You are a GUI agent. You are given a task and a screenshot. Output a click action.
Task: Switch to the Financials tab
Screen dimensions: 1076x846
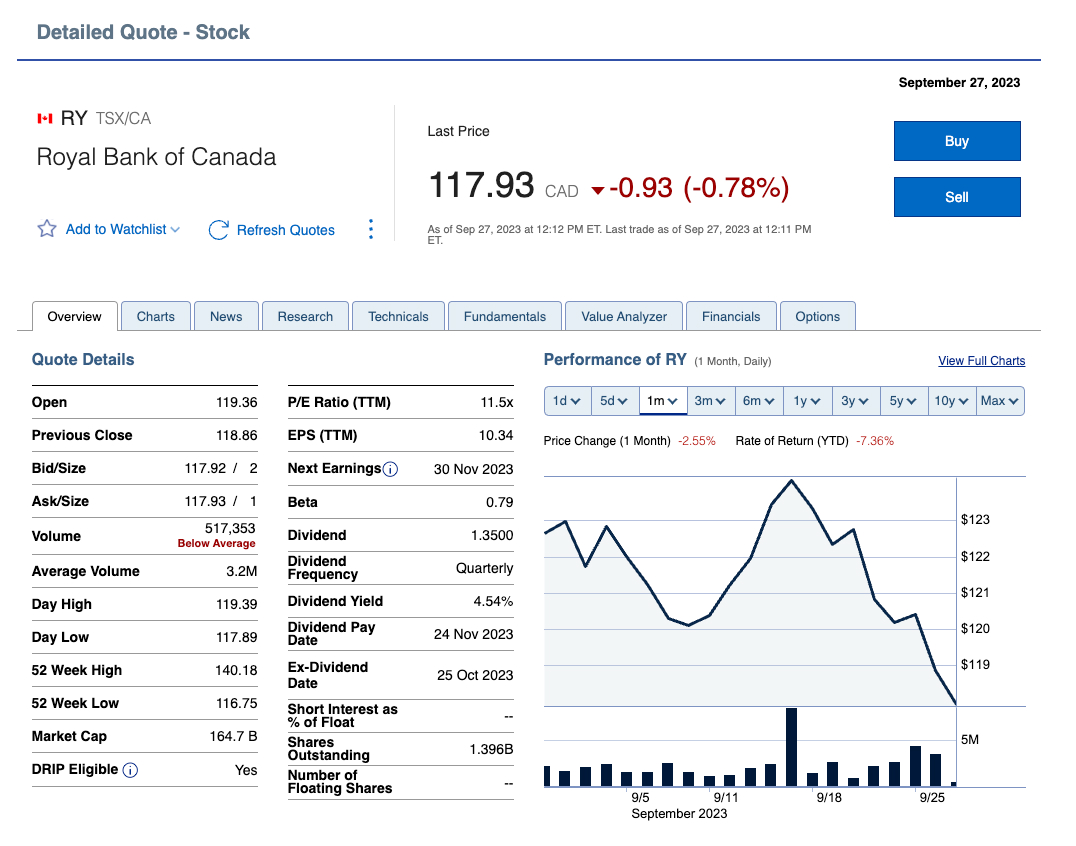pos(731,316)
